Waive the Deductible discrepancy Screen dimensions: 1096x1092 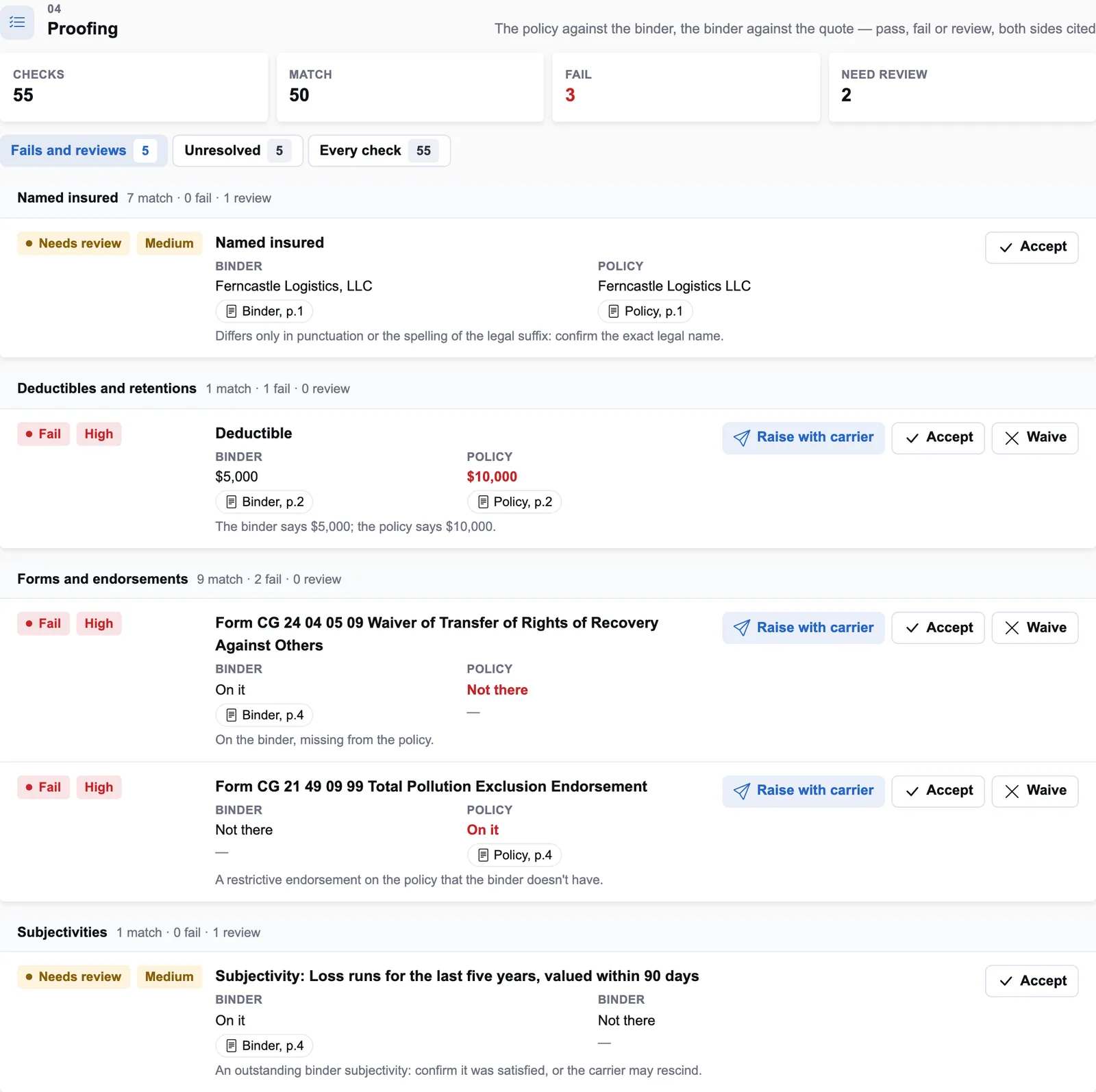pyautogui.click(x=1035, y=438)
